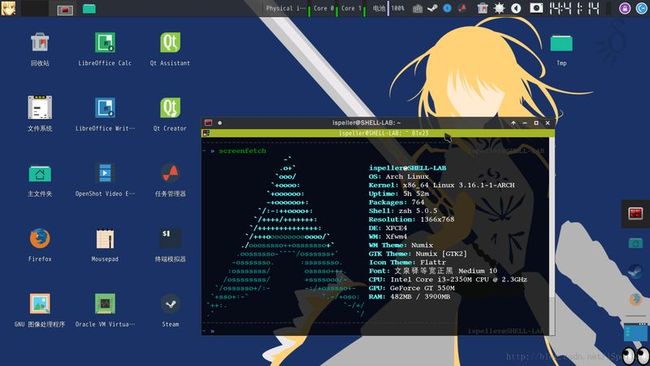Viewport: 650px width, 366px height.
Task: Click the clock in the top panel
Action: (575, 8)
